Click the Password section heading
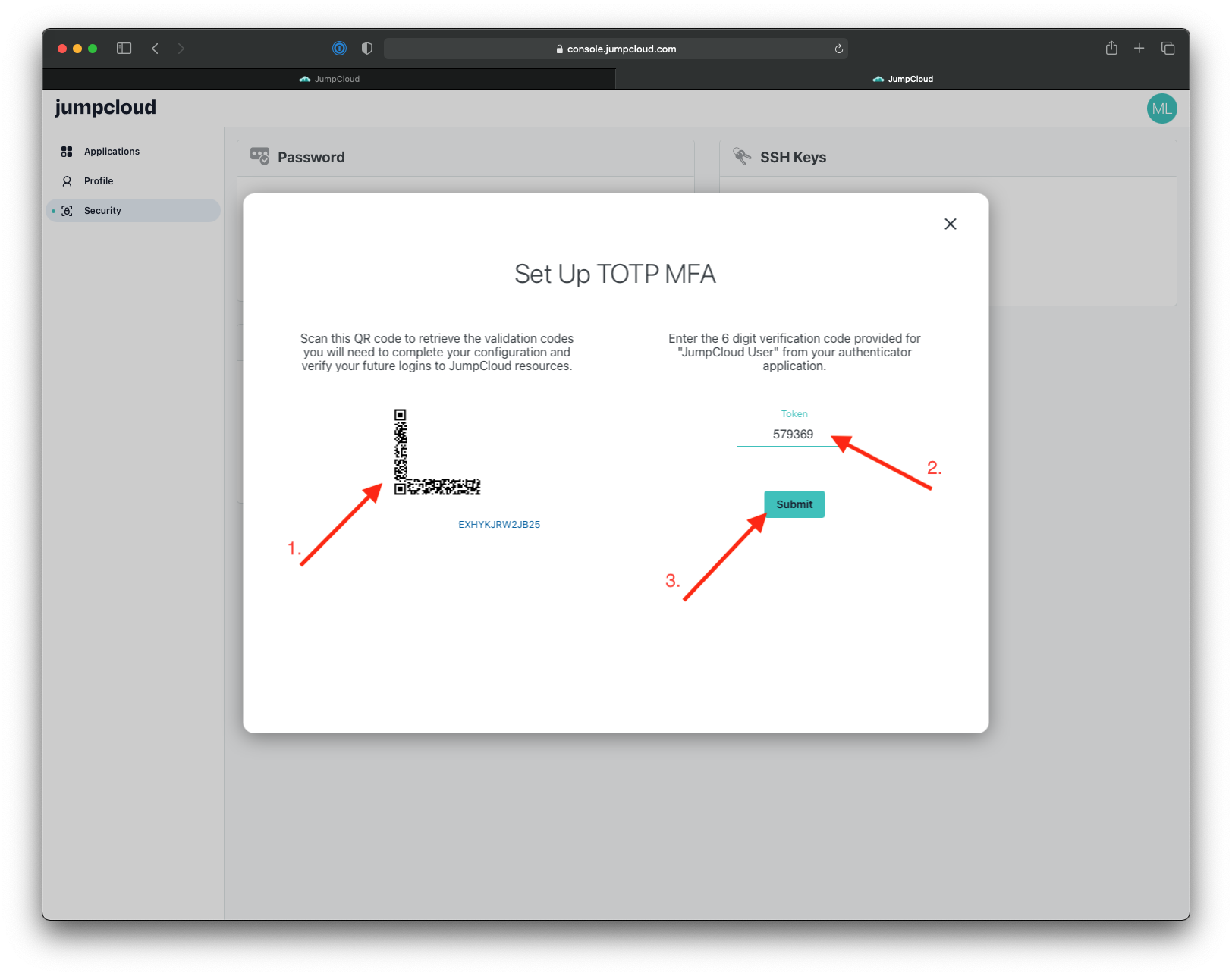Image resolution: width=1232 pixels, height=976 pixels. point(311,157)
